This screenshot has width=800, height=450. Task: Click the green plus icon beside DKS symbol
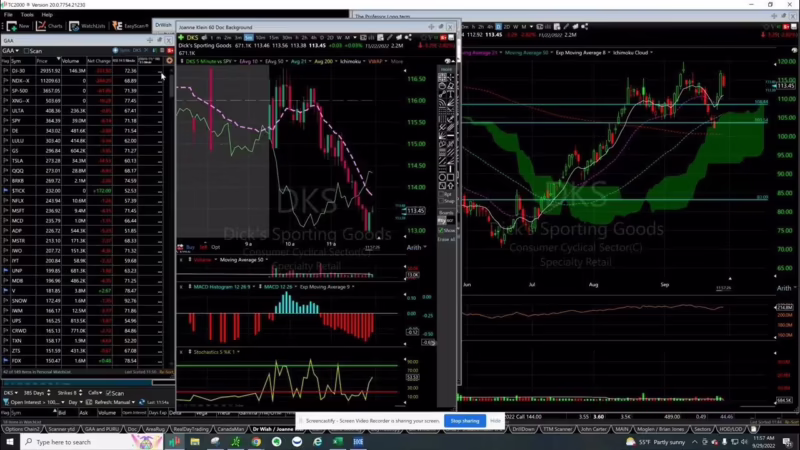tap(181, 38)
